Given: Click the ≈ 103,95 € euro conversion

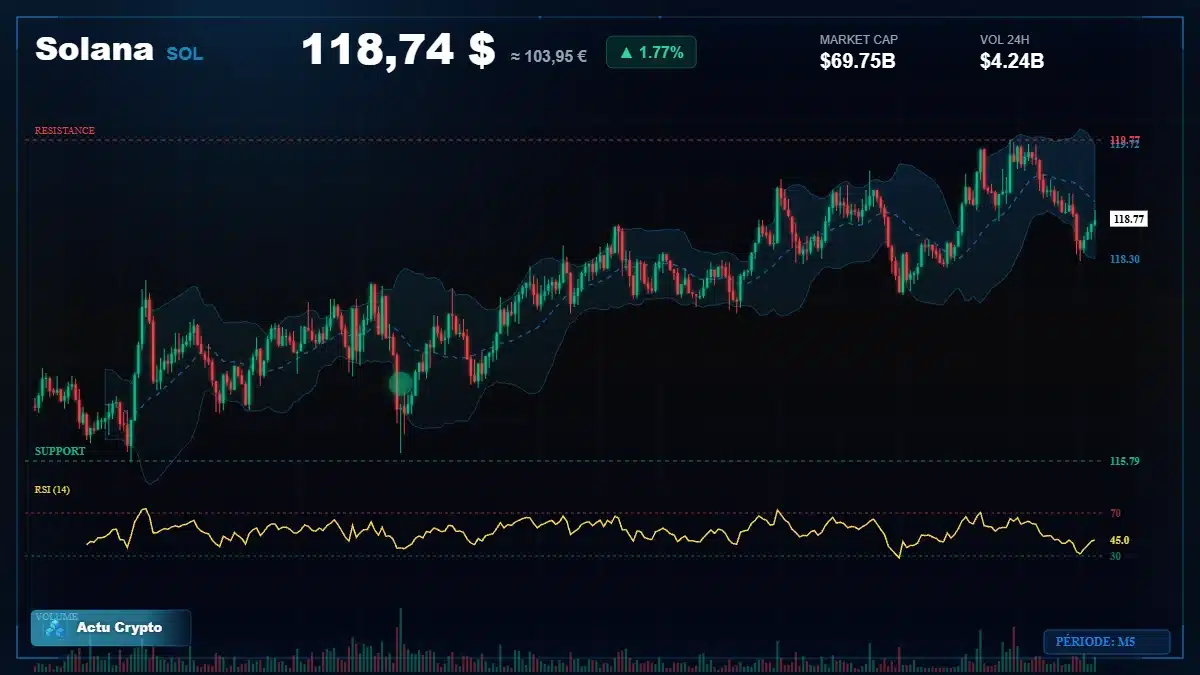Looking at the screenshot, I should click(548, 57).
